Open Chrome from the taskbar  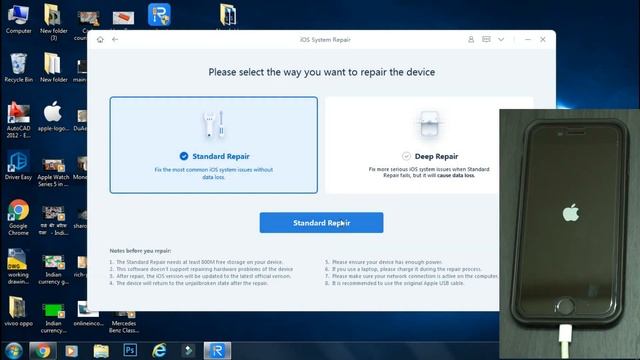tap(42, 351)
